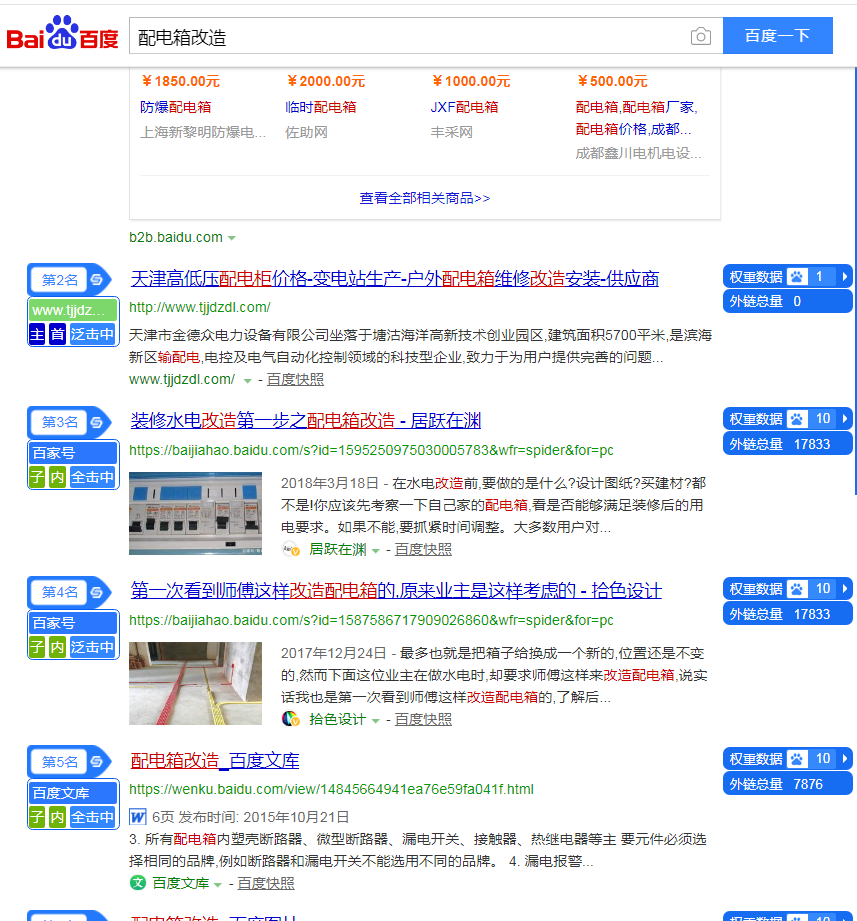The width and height of the screenshot is (857, 921).
Task: Click green 百度文库 source icon
Action: coord(138,883)
